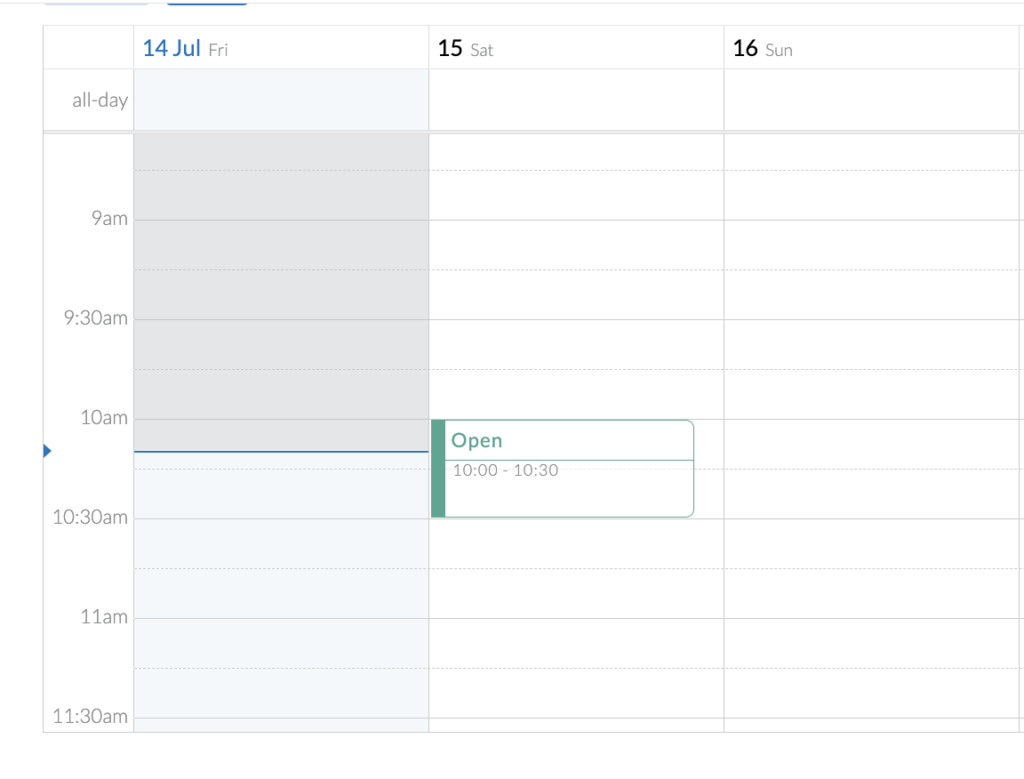The width and height of the screenshot is (1024, 779).
Task: Click the 10:00 - 10:30 time text
Action: coord(505,470)
